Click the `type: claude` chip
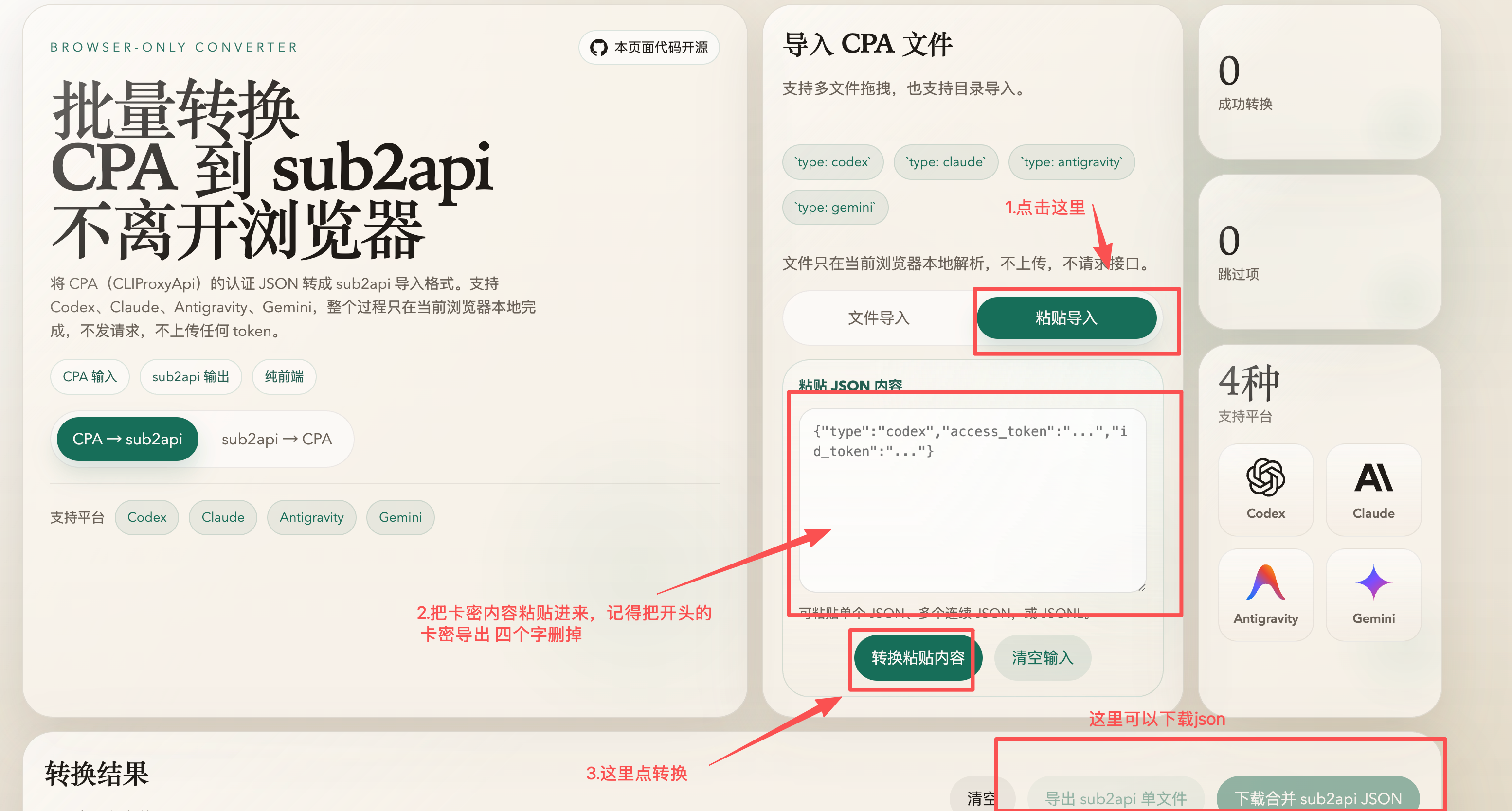Screen dimensions: 1512x811 click(946, 162)
